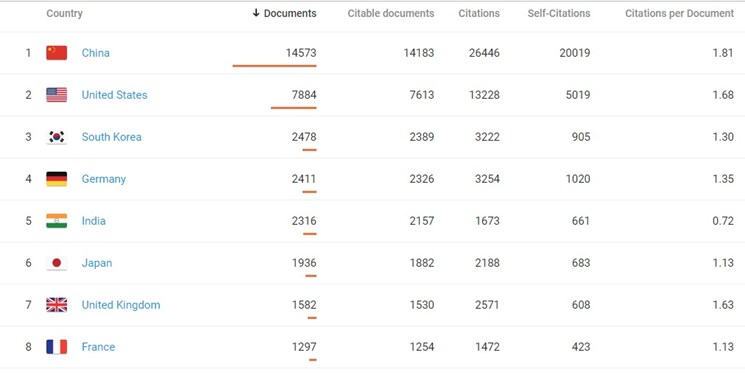This screenshot has height=375, width=745.
Task: Click the Country column header
Action: point(65,13)
